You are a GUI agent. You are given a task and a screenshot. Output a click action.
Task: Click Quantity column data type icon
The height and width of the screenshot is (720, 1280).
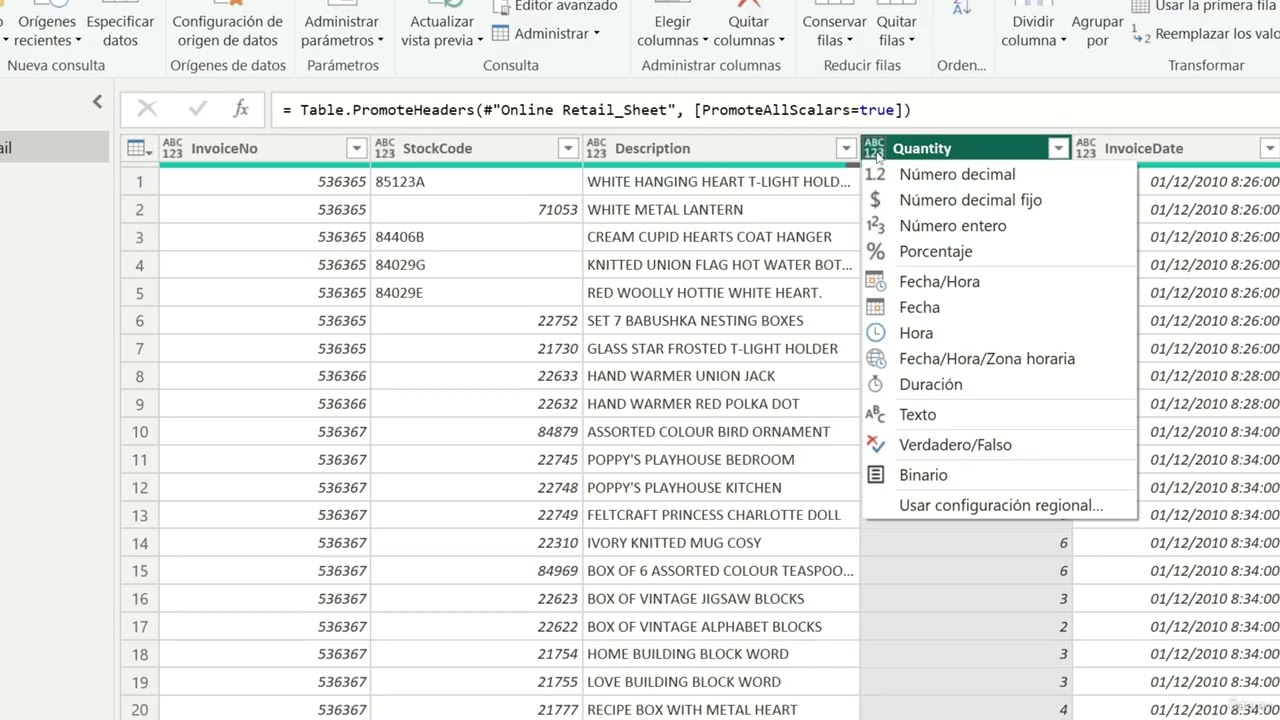(874, 148)
